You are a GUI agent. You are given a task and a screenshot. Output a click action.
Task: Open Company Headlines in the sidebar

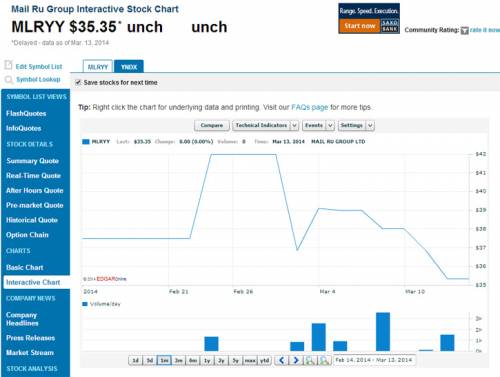pyautogui.click(x=22, y=319)
